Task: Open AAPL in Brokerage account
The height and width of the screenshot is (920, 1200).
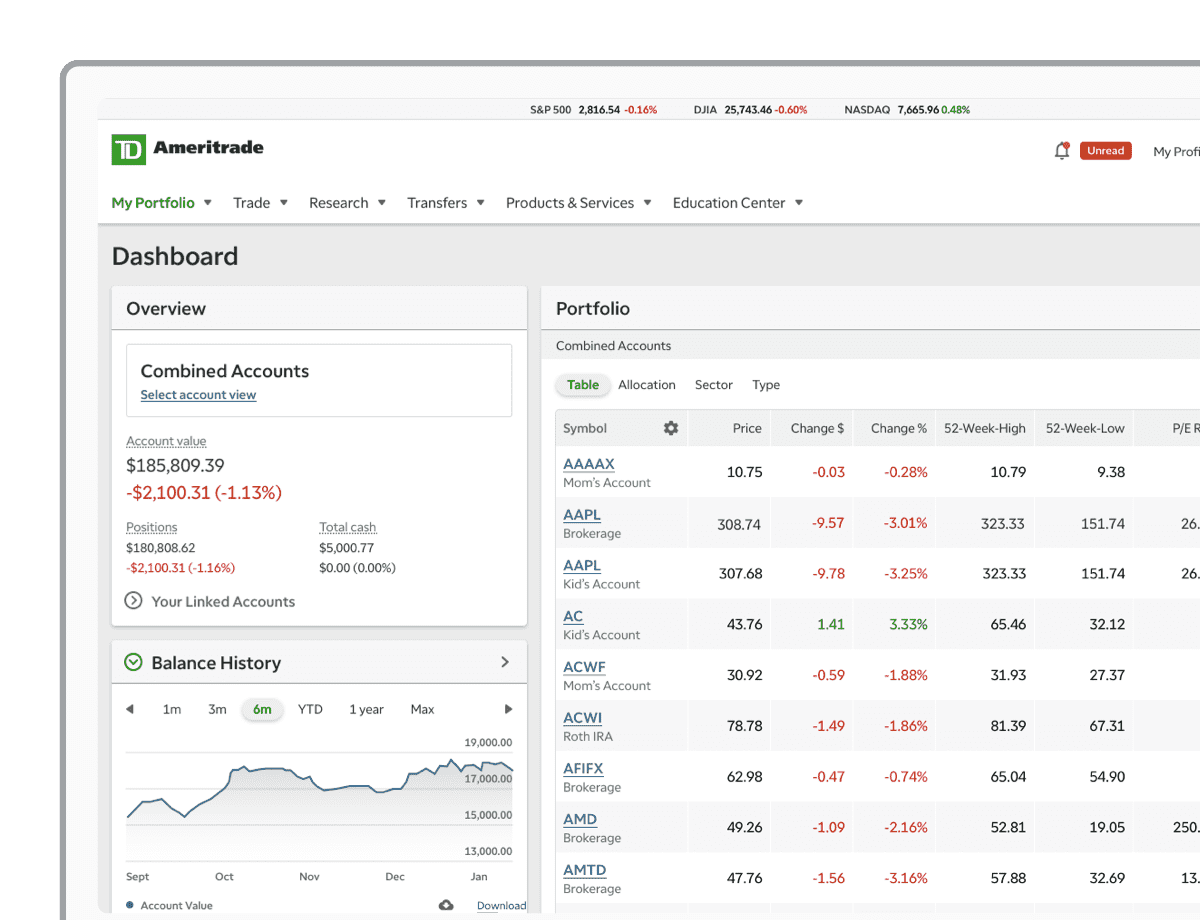Action: (x=582, y=515)
